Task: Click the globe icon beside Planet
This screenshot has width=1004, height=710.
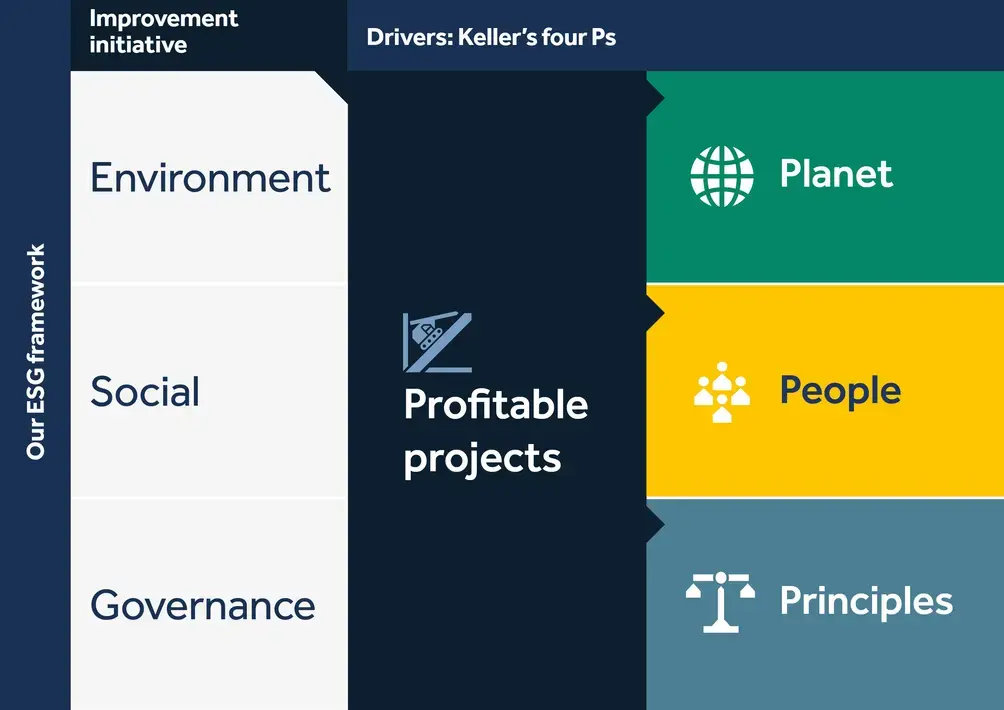Action: point(722,176)
